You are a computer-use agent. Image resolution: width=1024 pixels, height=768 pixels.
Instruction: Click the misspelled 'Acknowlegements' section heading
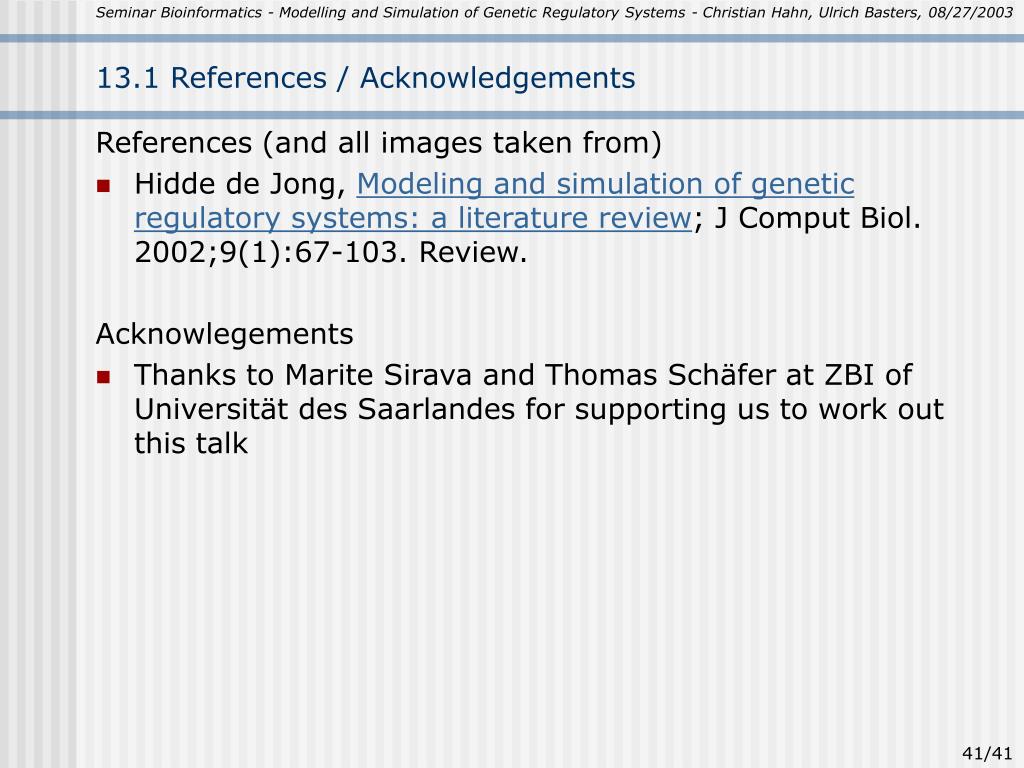click(x=225, y=334)
